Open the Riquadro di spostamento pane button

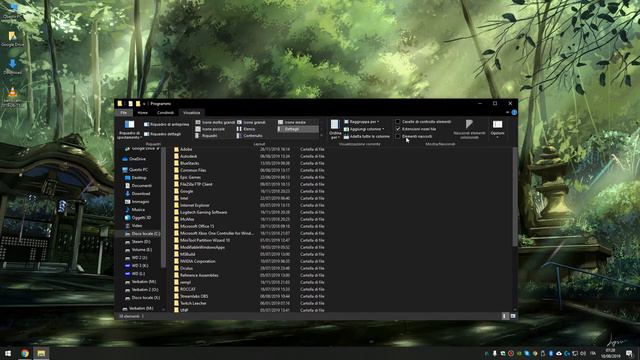(129, 129)
